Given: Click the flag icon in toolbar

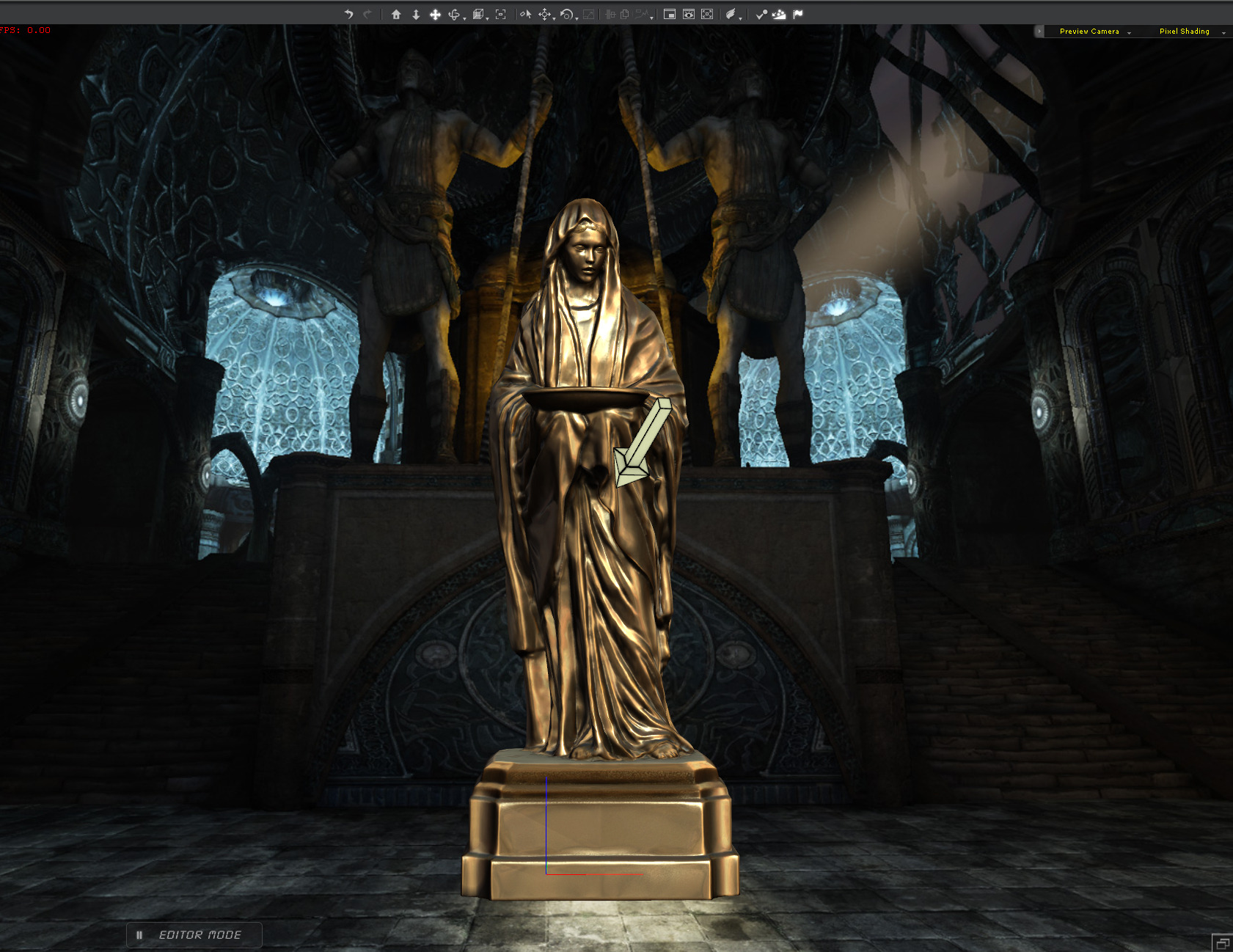Looking at the screenshot, I should point(798,14).
